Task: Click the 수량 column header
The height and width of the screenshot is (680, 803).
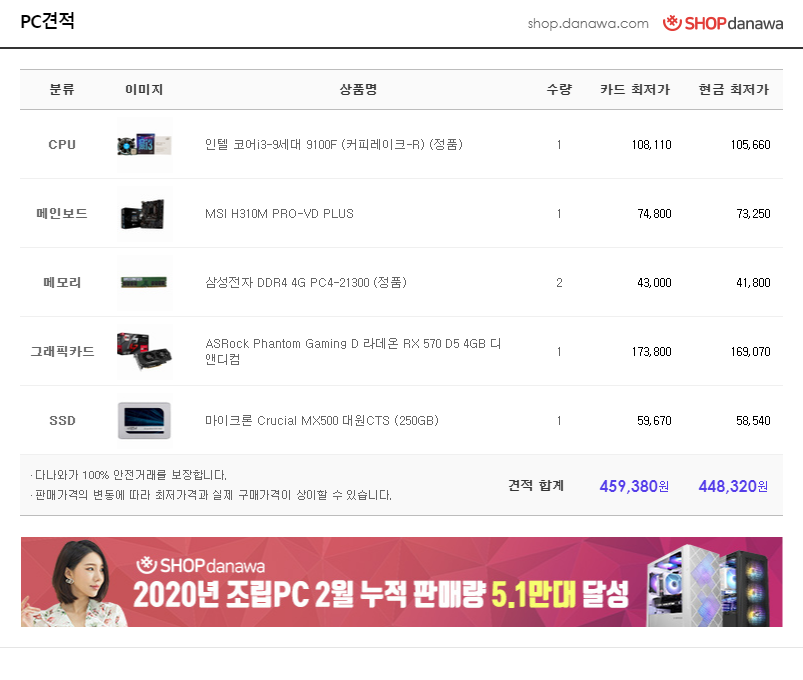Action: (559, 90)
